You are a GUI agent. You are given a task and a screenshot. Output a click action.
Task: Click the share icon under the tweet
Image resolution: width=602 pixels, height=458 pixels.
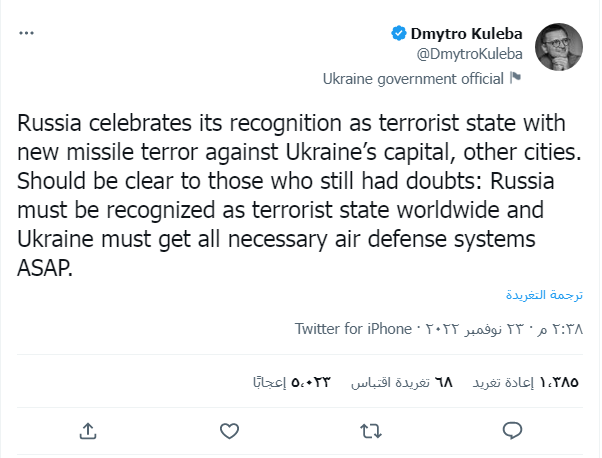click(x=88, y=430)
